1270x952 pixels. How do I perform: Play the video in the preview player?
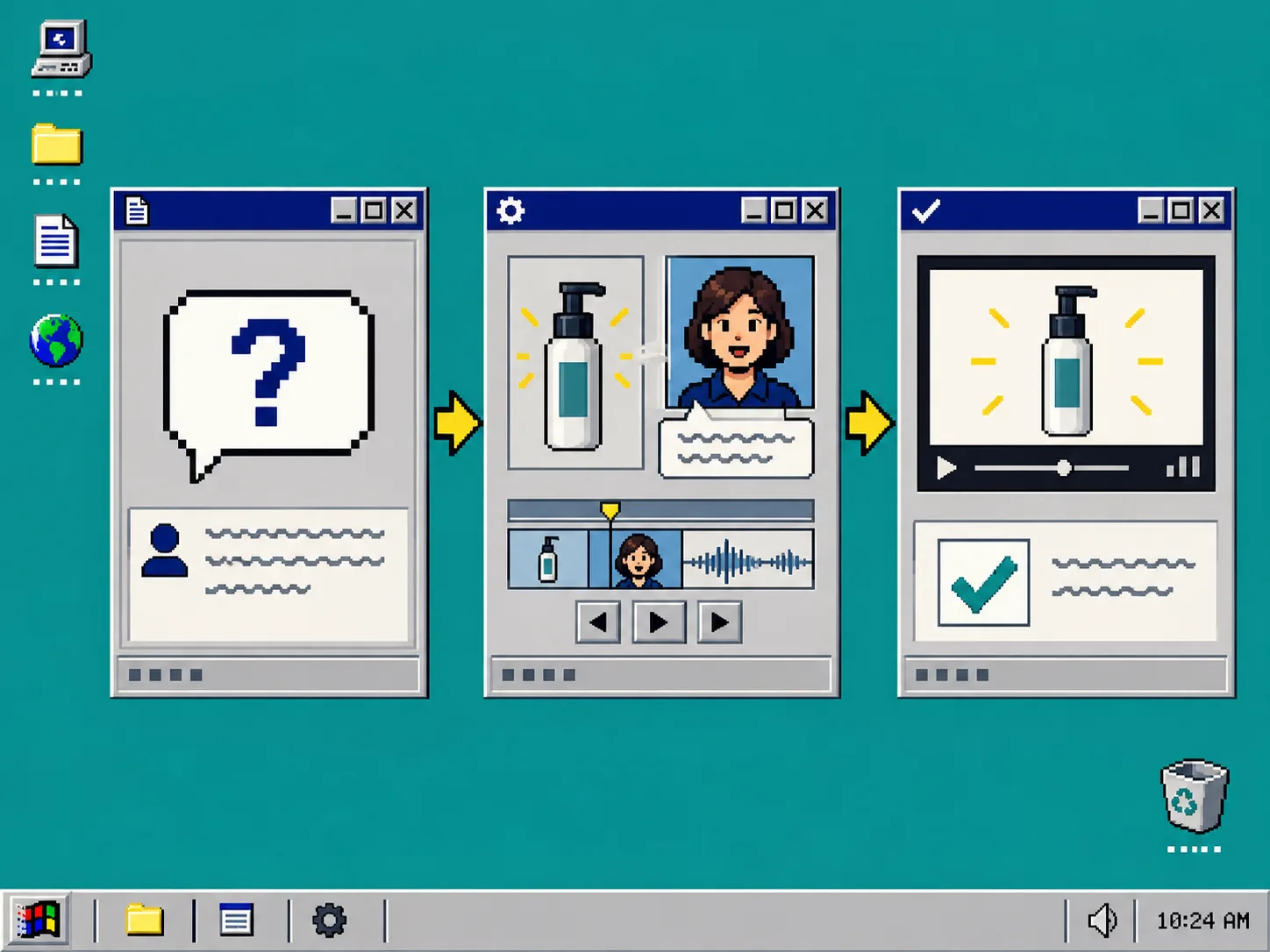click(945, 468)
